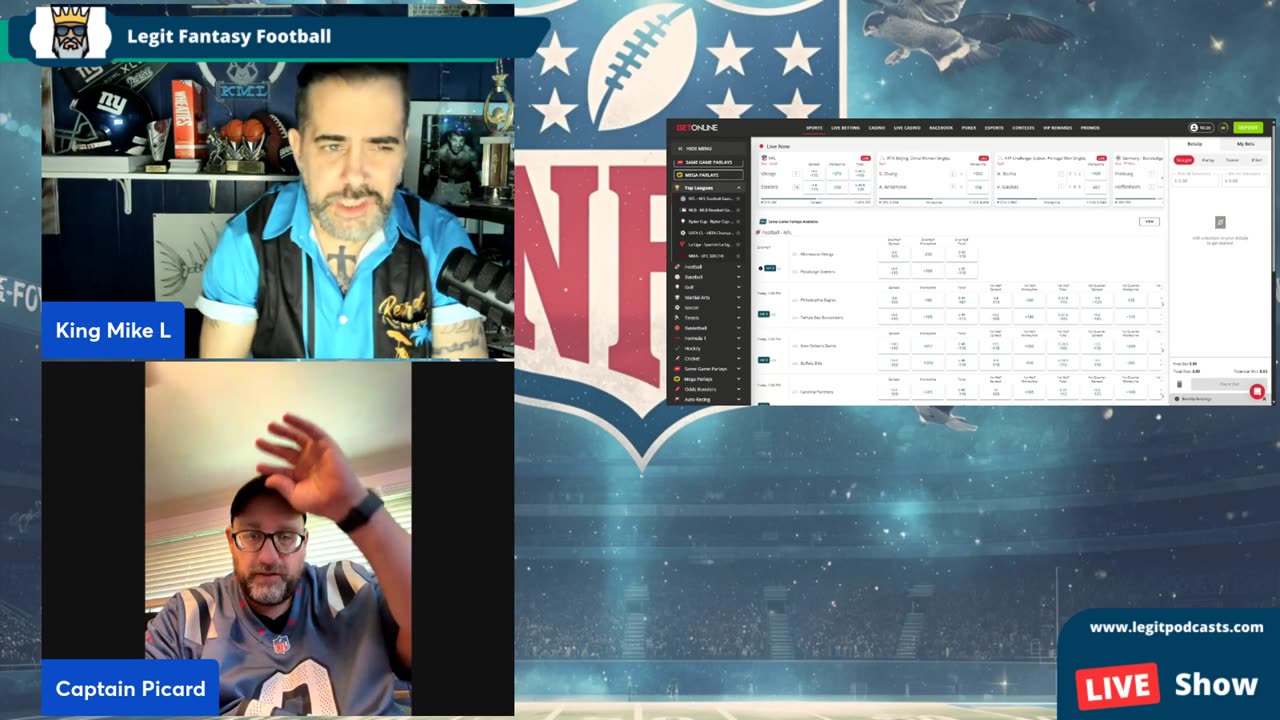1280x720 pixels.
Task: Click S. Zhang player in WTA Beijing card
Action: tap(888, 174)
